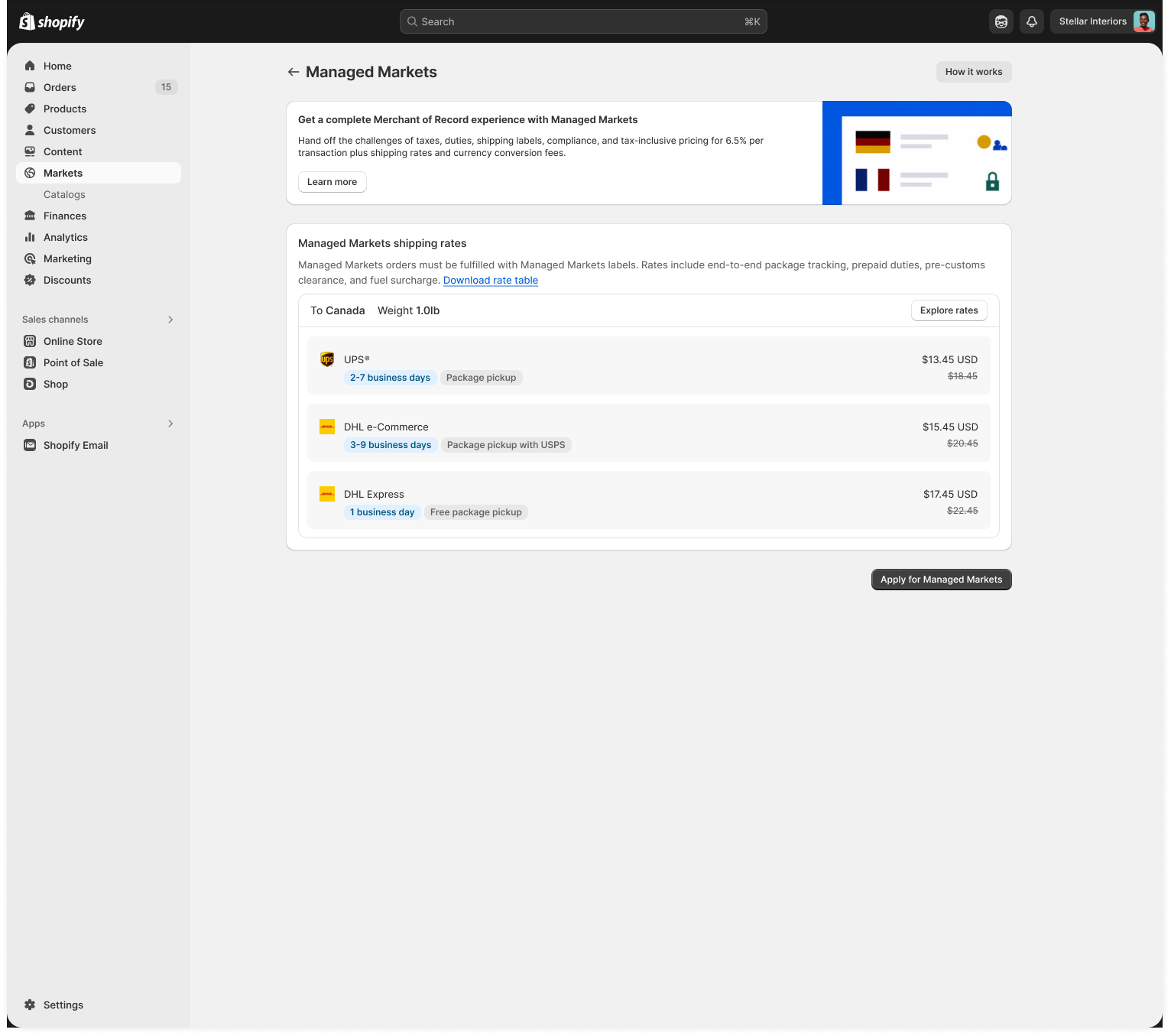Image resolution: width=1171 pixels, height=1036 pixels.
Task: Click the Shopify logo
Action: point(52,21)
